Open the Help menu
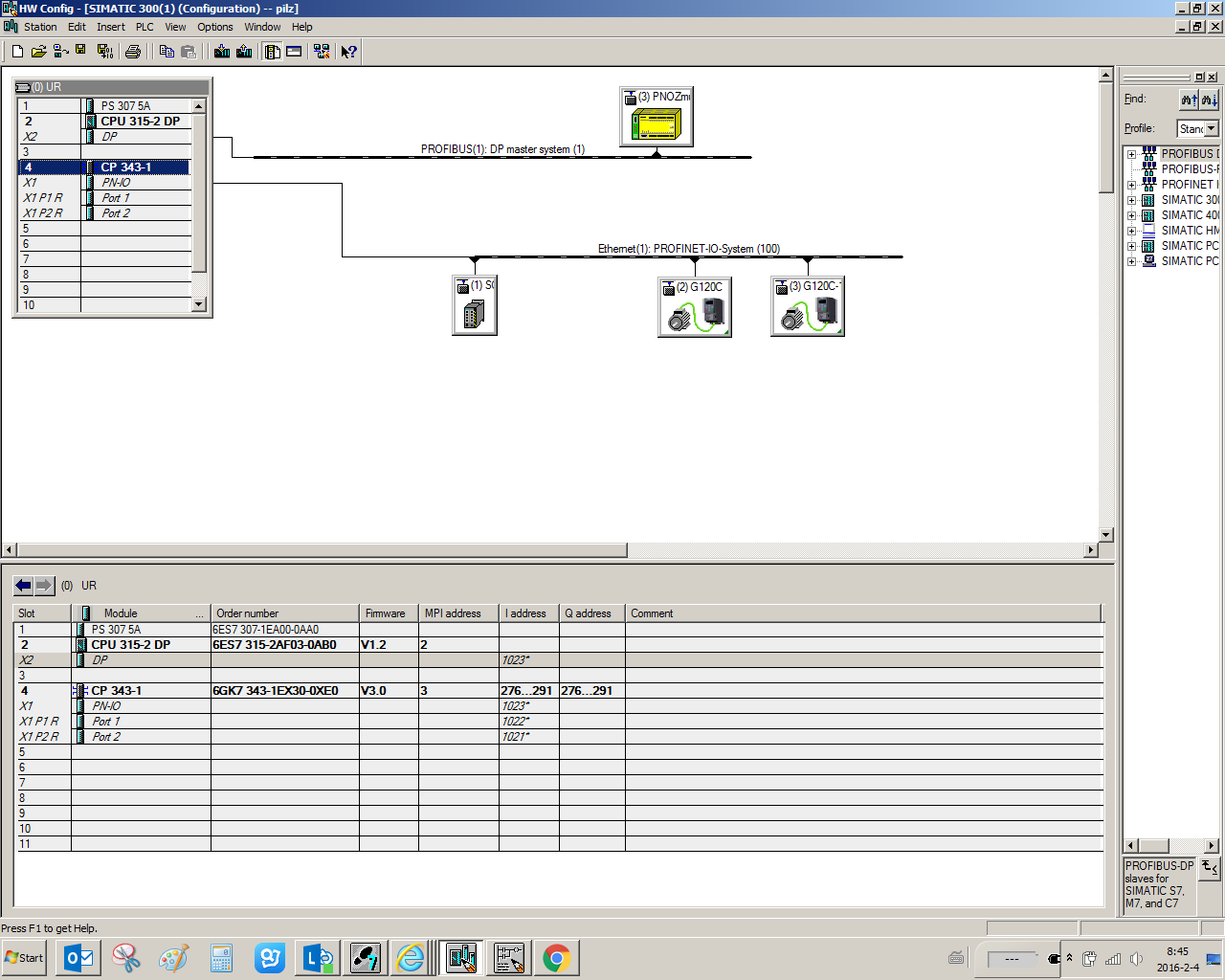The width and height of the screenshot is (1225, 980). [x=302, y=27]
